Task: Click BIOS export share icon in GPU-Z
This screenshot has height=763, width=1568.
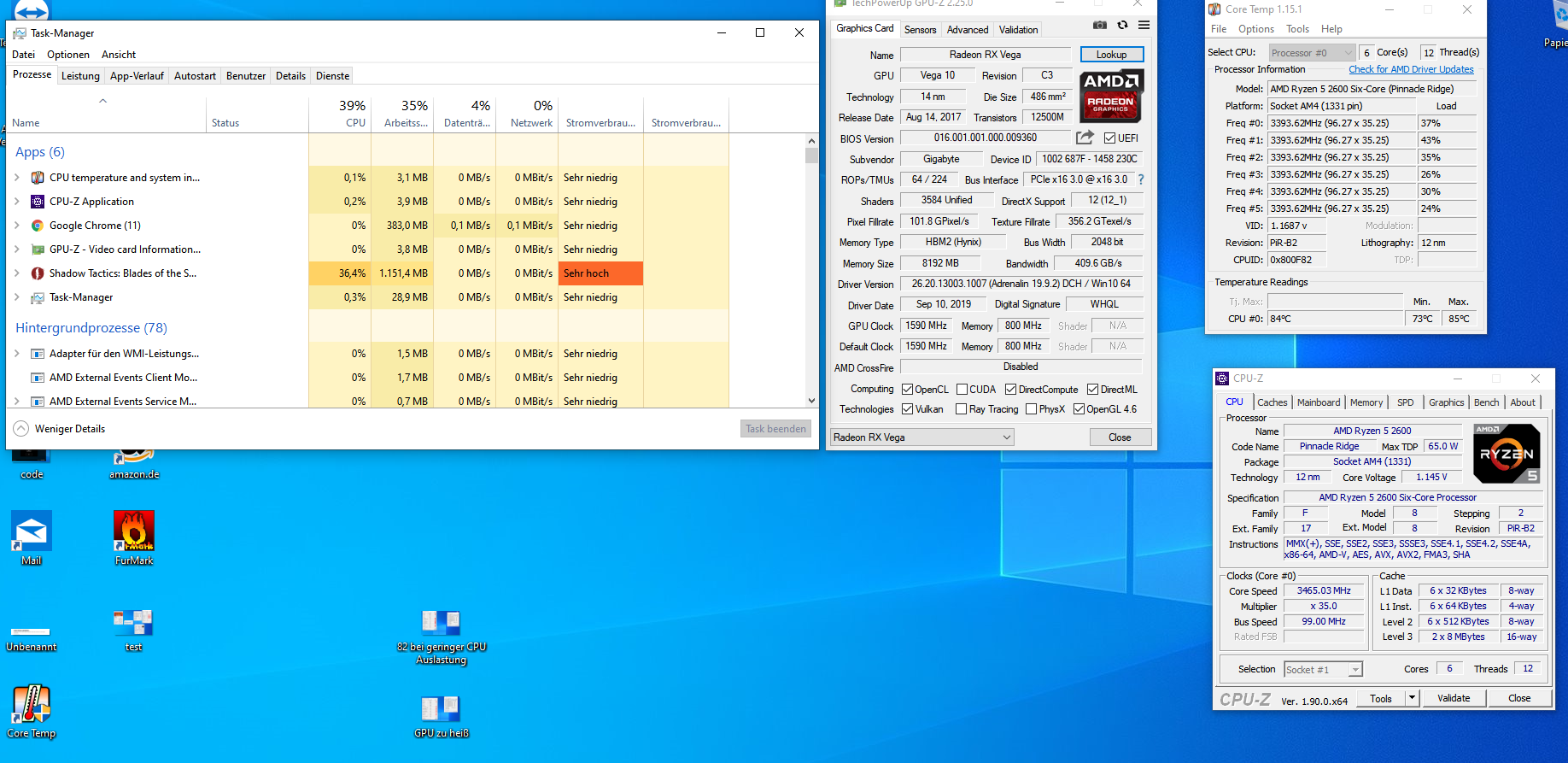Action: tap(1085, 138)
